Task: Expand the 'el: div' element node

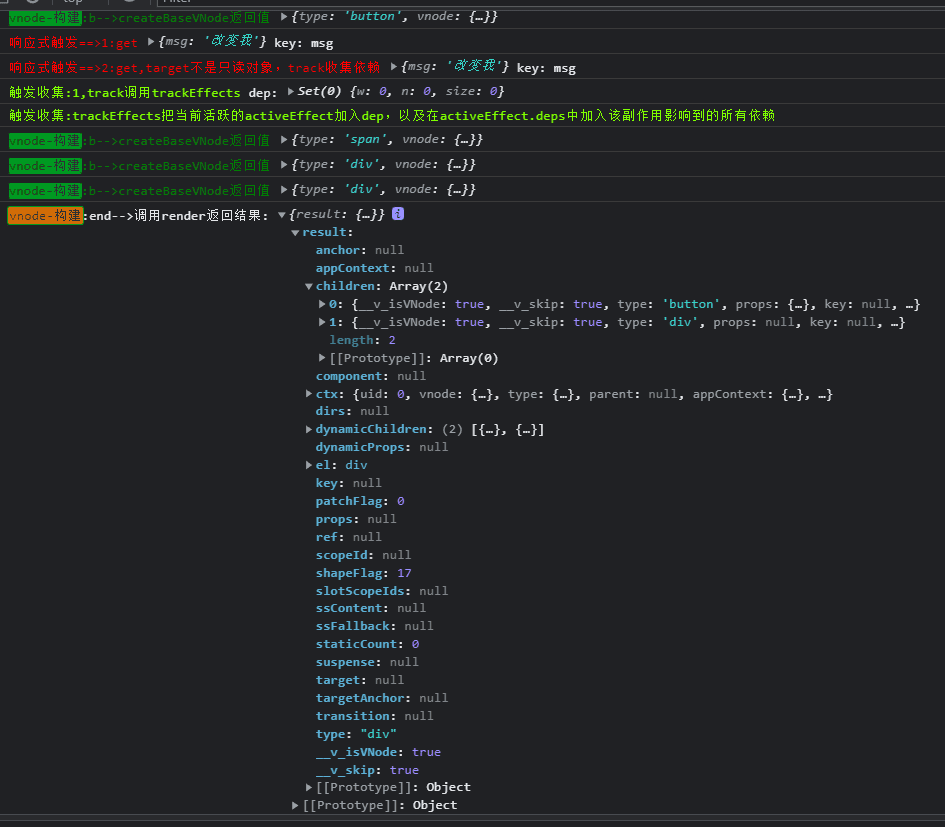Action: tap(309, 465)
